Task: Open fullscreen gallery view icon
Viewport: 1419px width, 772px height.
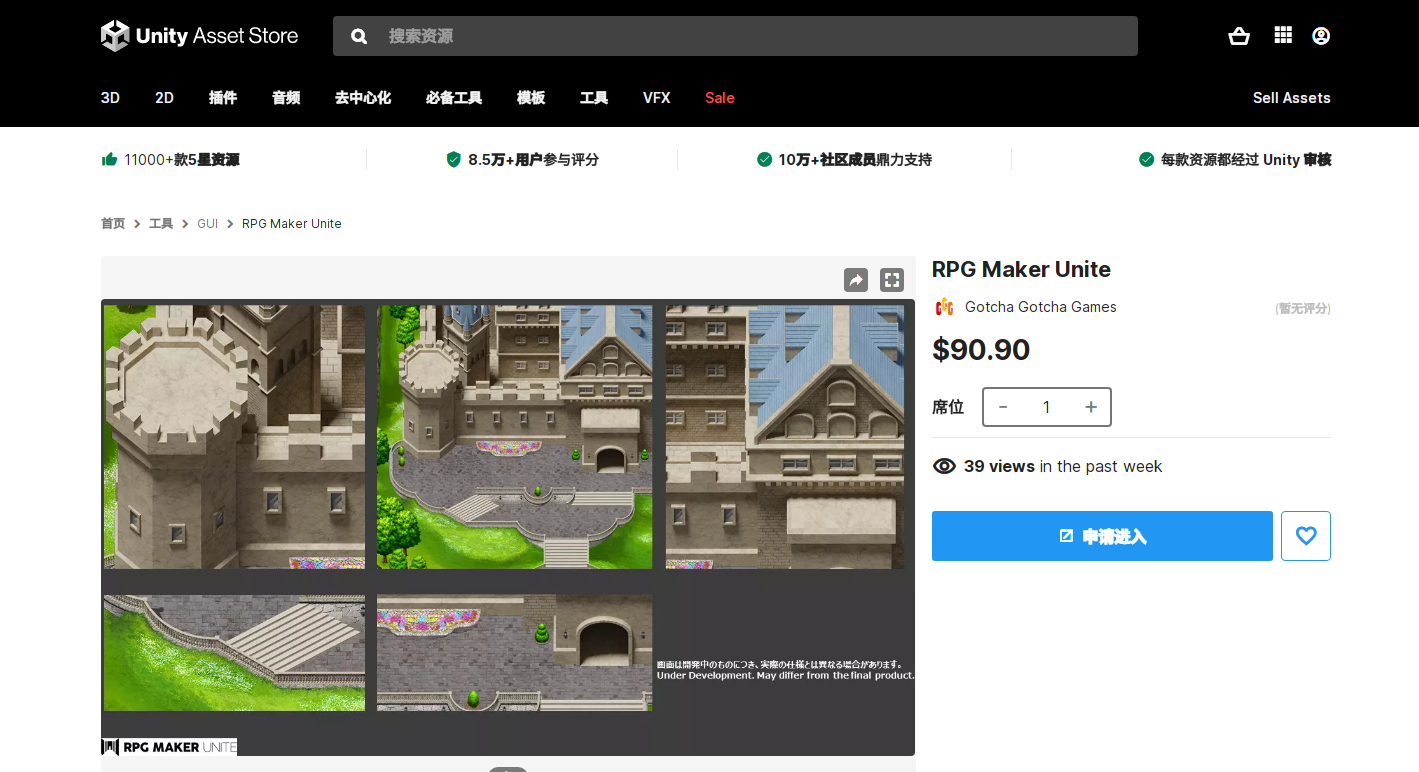Action: click(x=892, y=280)
